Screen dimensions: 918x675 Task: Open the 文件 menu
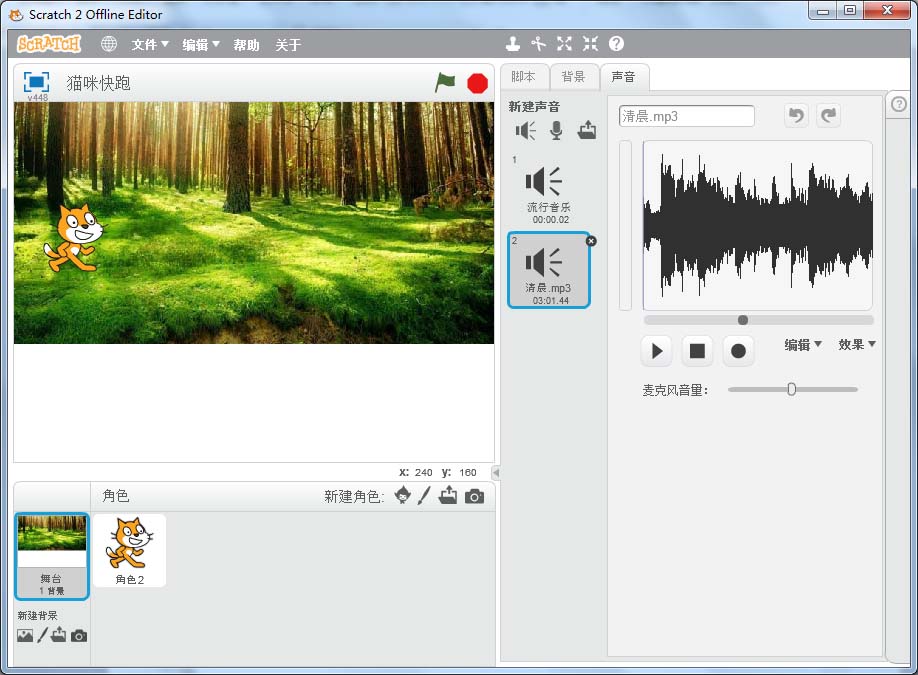[150, 45]
